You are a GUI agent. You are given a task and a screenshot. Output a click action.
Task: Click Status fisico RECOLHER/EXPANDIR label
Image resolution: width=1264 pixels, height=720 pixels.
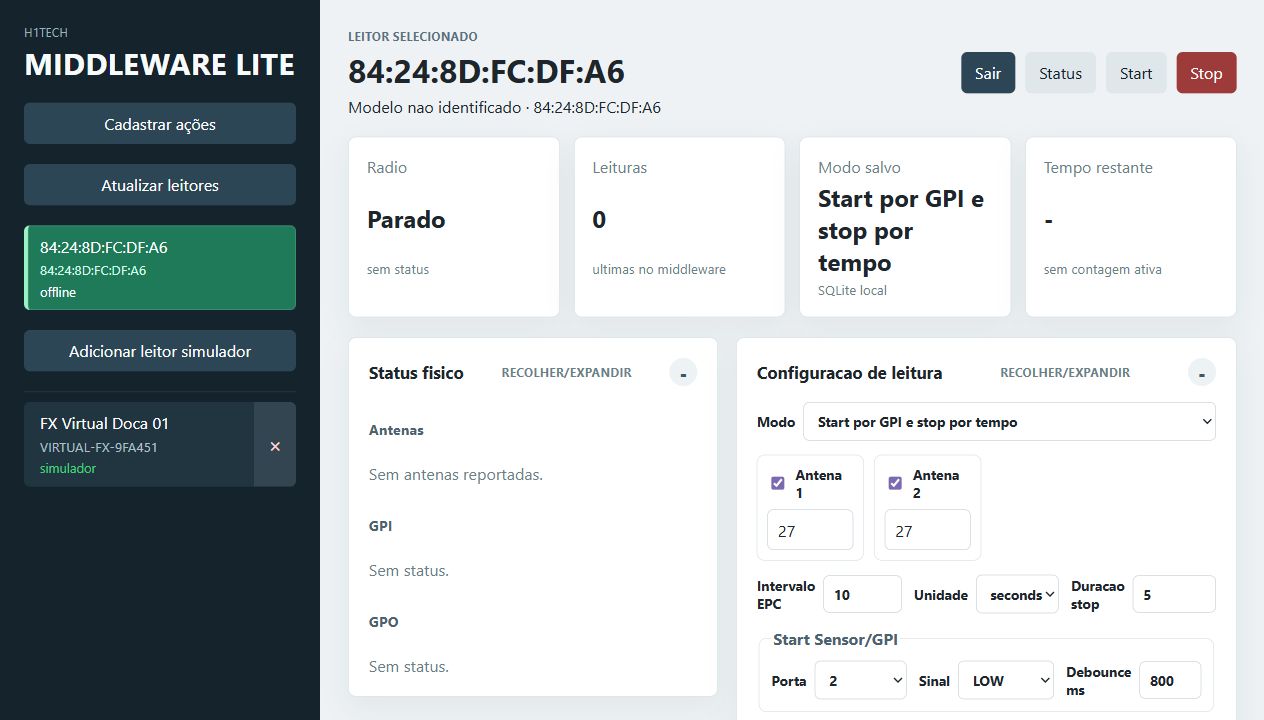[x=567, y=372]
